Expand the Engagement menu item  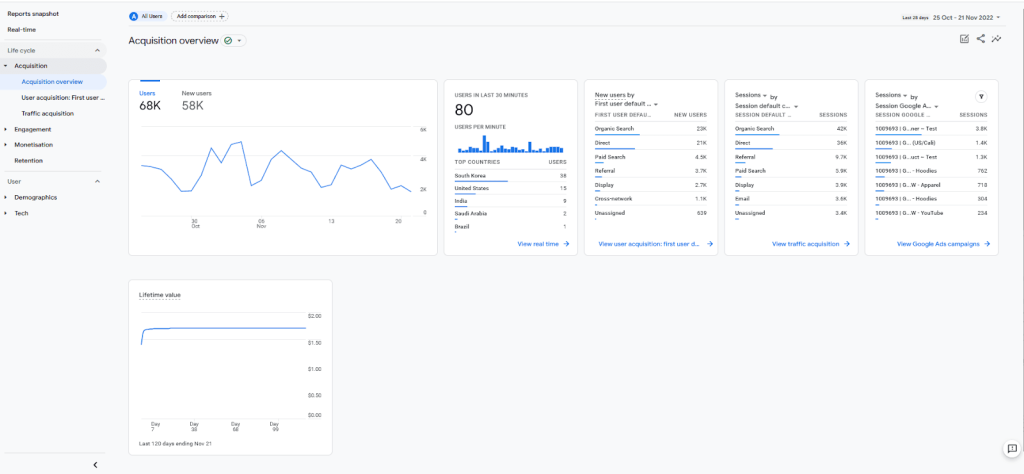pos(6,129)
